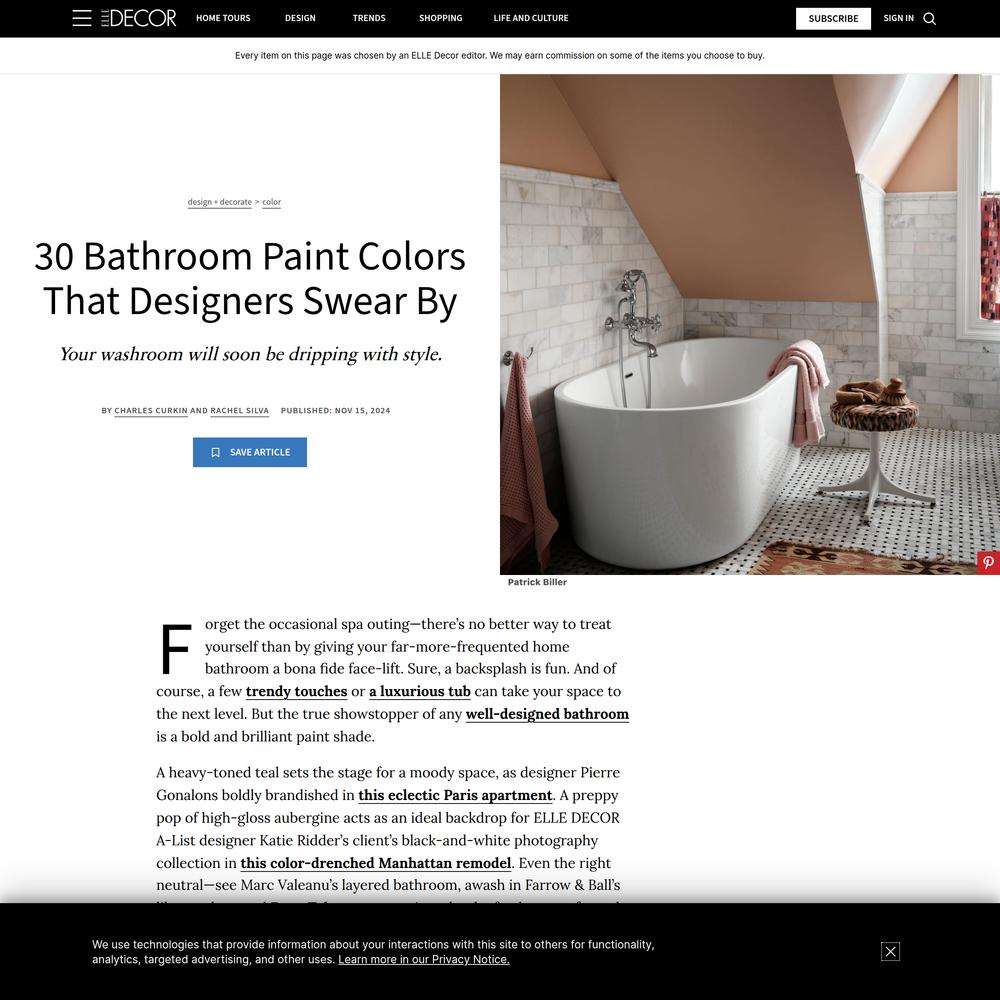Click the Subscribe button
Screen dimensions: 1000x1000
click(833, 18)
